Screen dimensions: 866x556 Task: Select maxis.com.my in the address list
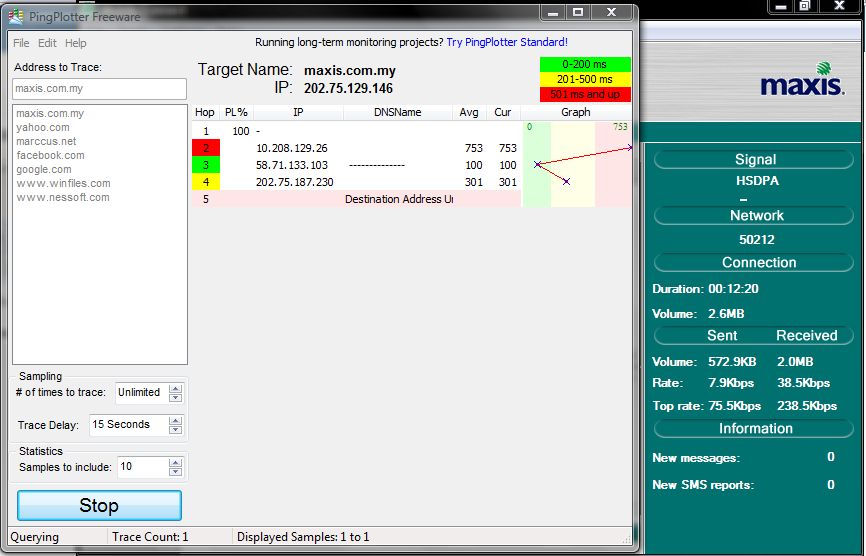click(50, 113)
